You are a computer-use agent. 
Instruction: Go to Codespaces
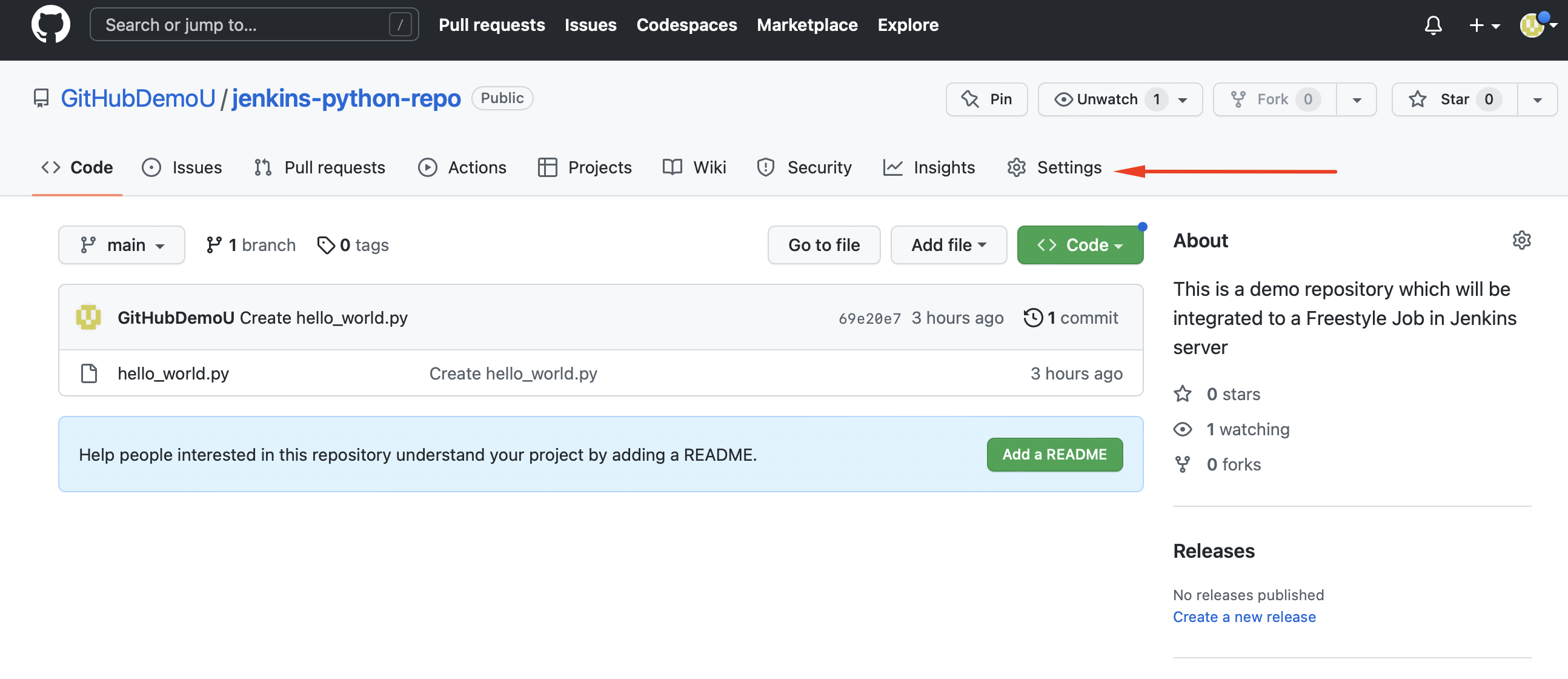(686, 25)
